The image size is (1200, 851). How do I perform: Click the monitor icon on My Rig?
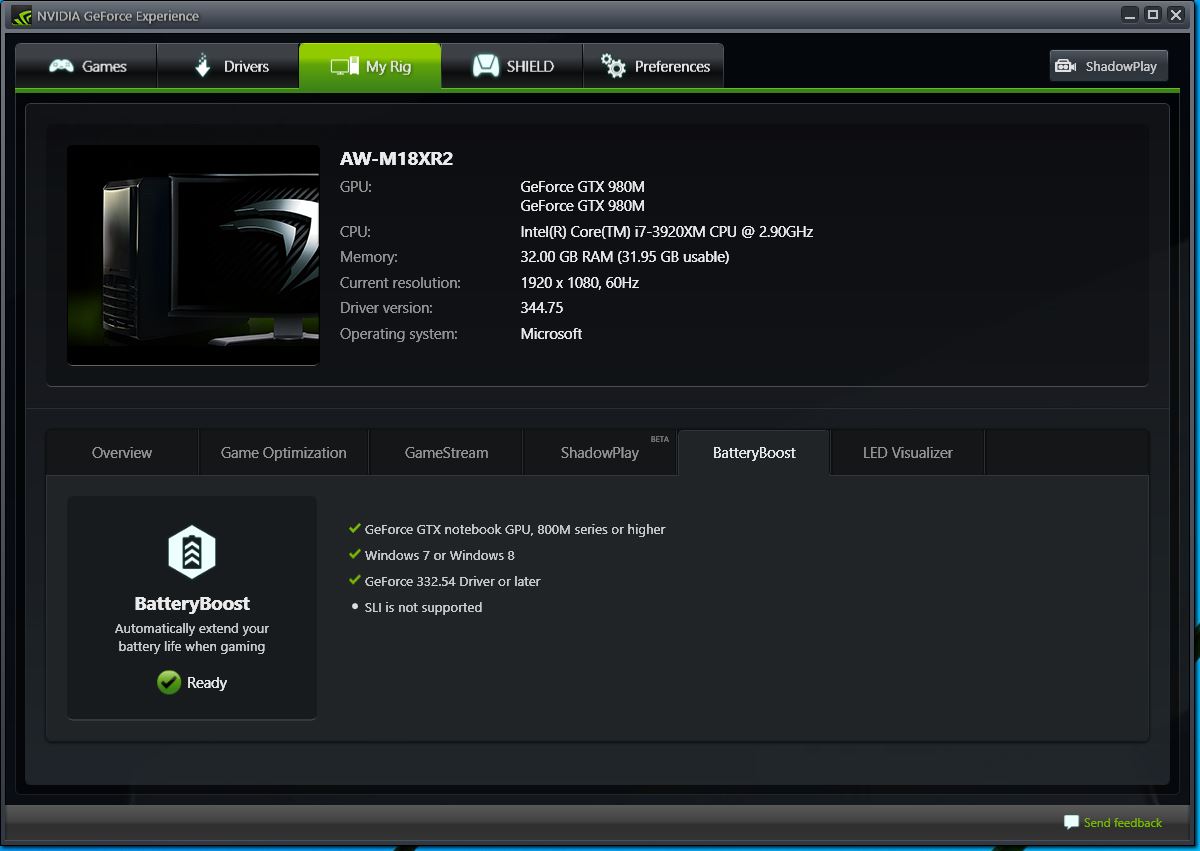345,66
